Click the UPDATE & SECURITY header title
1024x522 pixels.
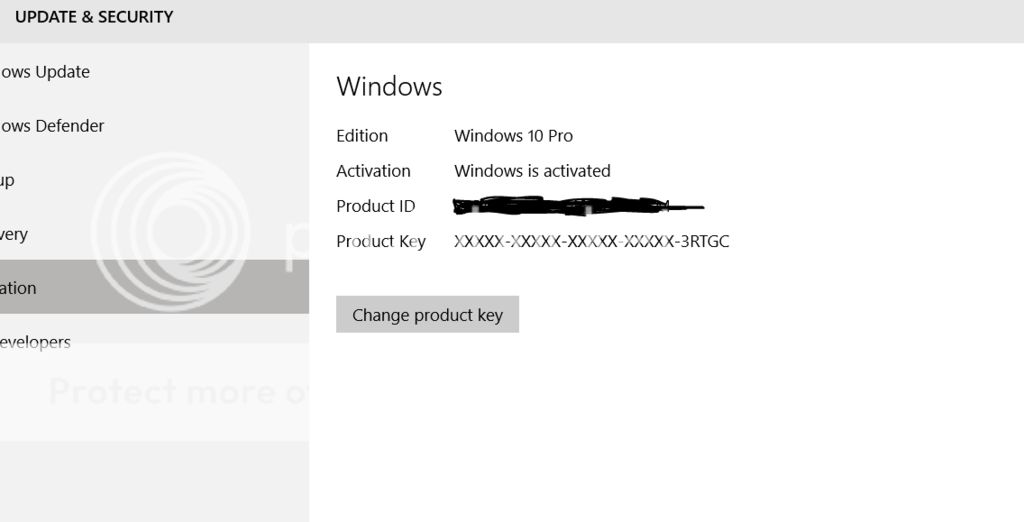tap(94, 17)
